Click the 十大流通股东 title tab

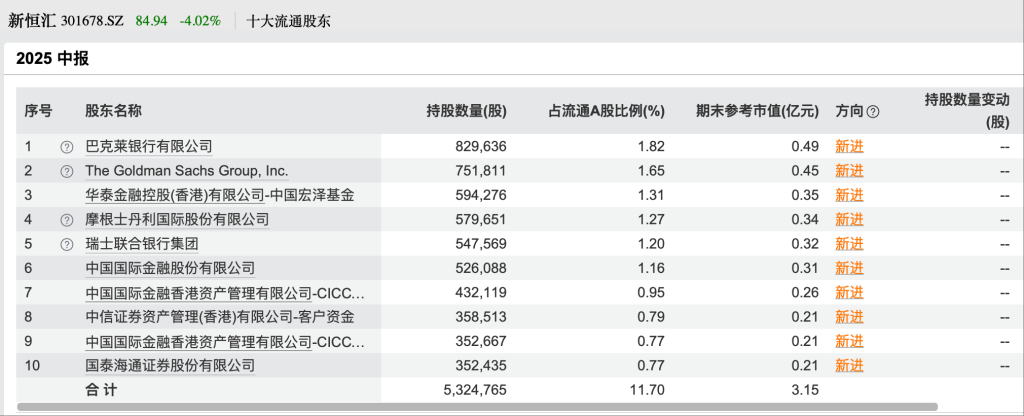pyautogui.click(x=288, y=21)
